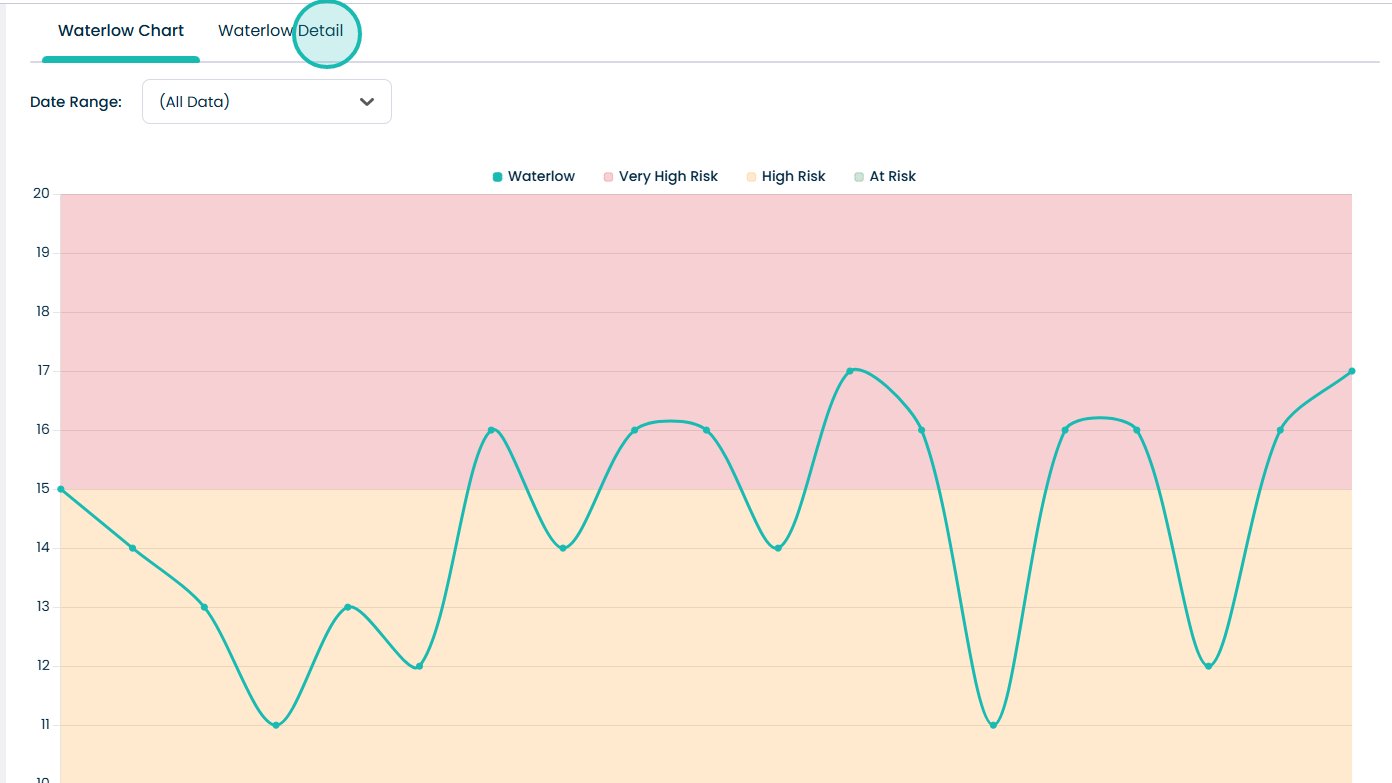
Task: Click the Date Range label
Action: tap(76, 102)
